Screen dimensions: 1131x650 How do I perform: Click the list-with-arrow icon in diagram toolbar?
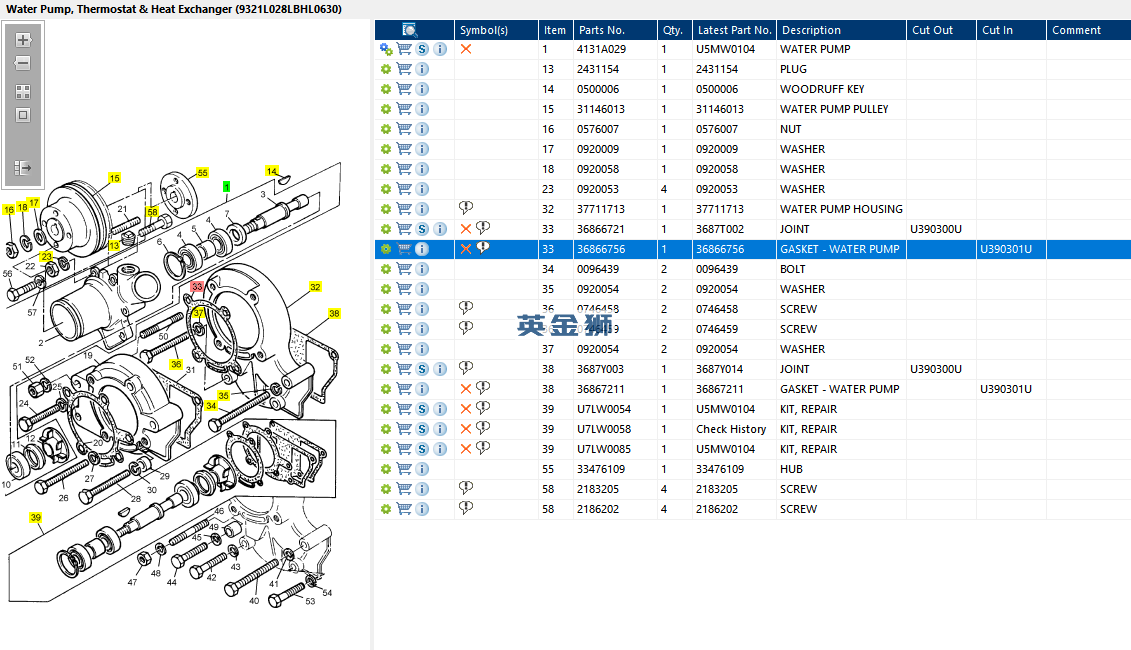(x=23, y=168)
